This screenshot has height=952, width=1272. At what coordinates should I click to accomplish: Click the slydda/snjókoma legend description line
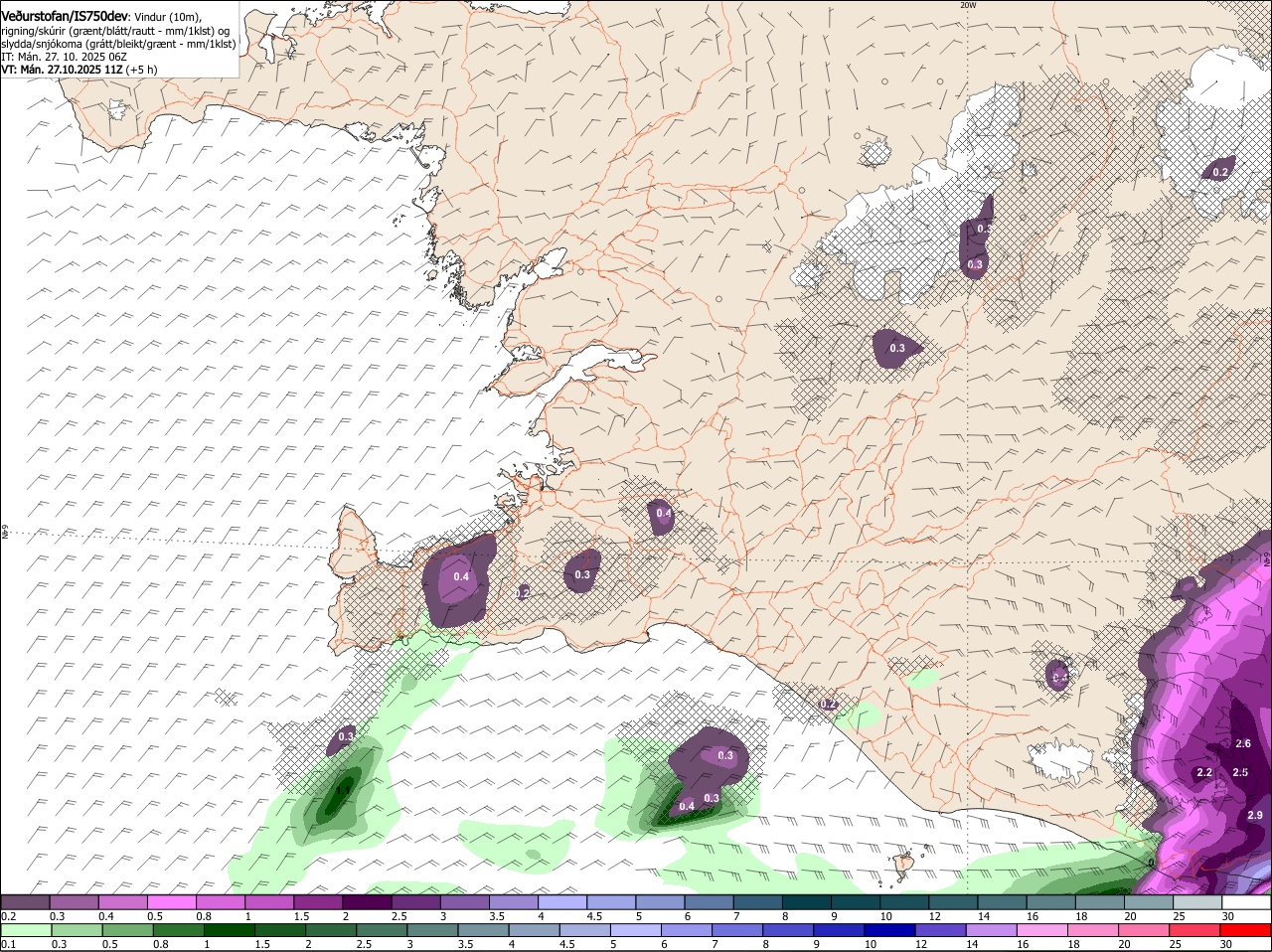click(x=118, y=44)
